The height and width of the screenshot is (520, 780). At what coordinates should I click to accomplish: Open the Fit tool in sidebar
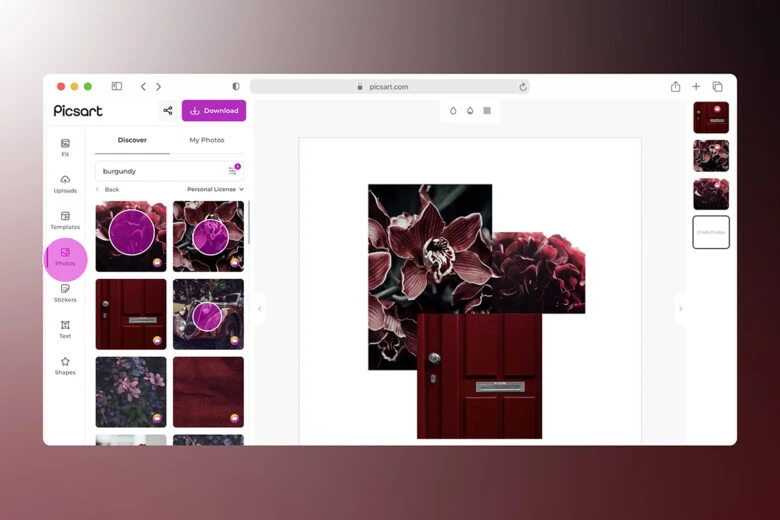[65, 147]
